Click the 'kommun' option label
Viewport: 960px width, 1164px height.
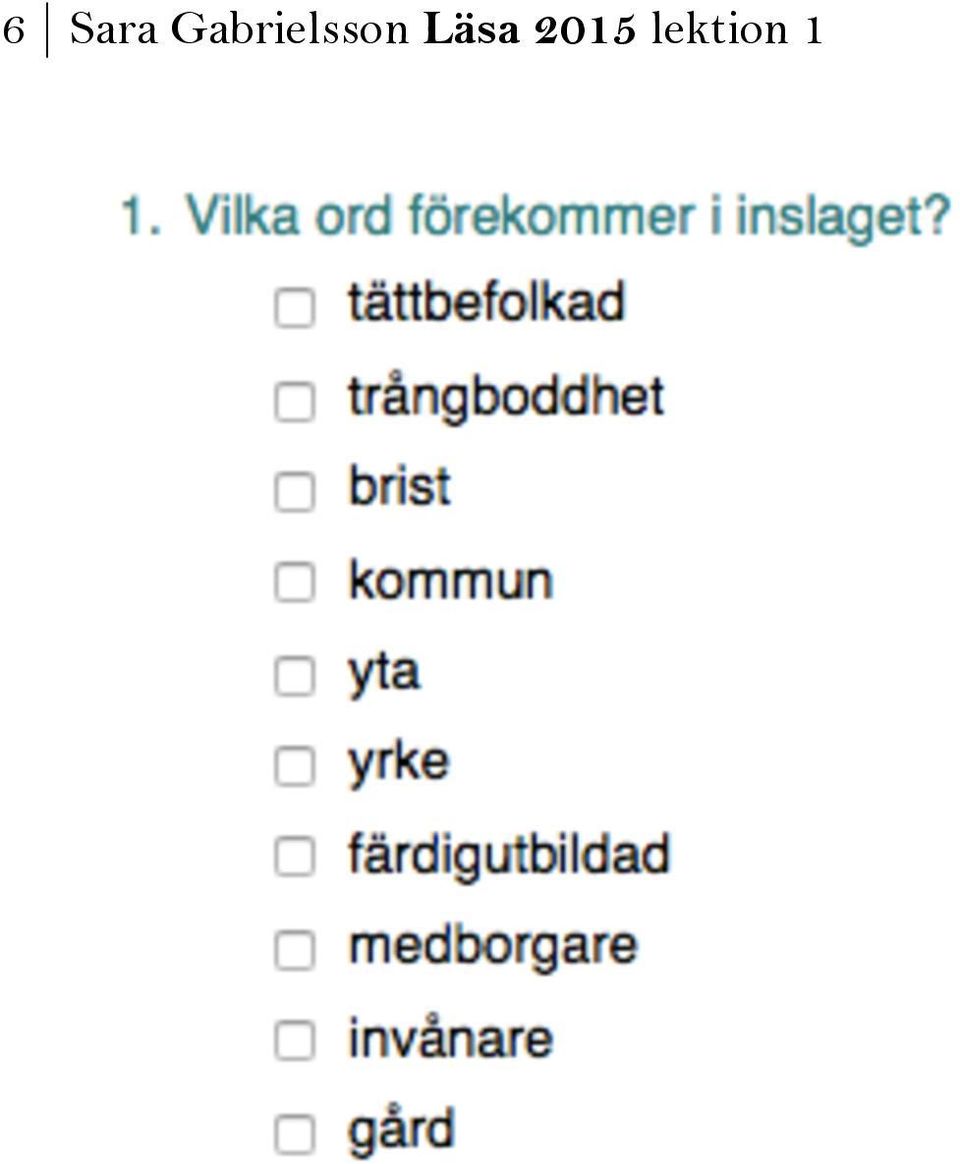tap(451, 580)
